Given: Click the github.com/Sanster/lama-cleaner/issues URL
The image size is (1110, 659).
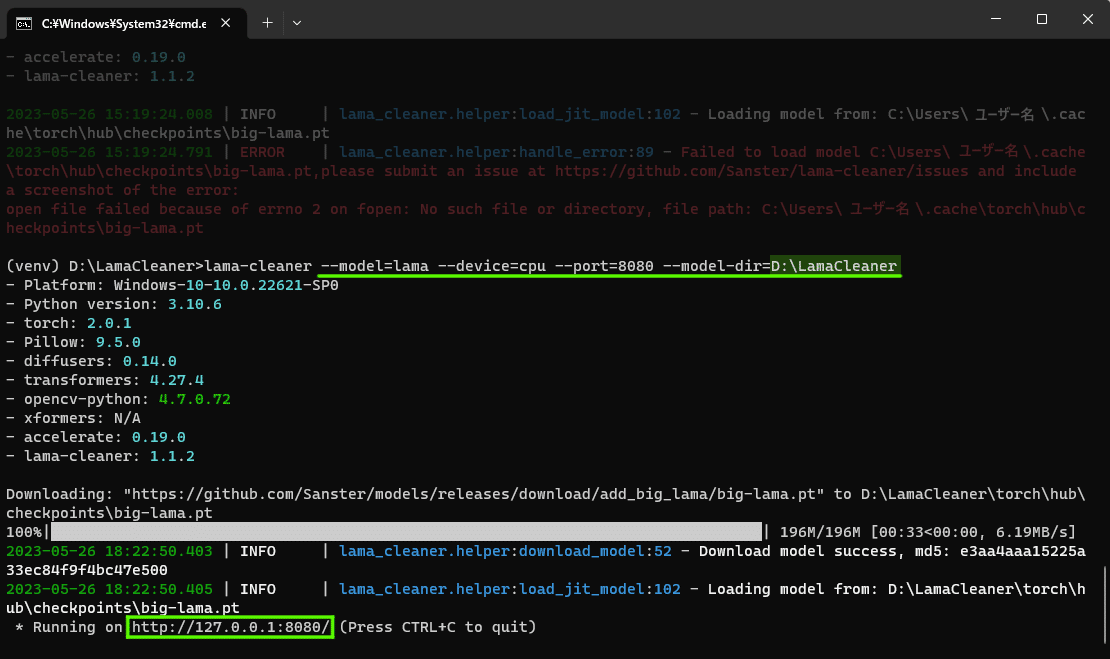Looking at the screenshot, I should point(761,171).
